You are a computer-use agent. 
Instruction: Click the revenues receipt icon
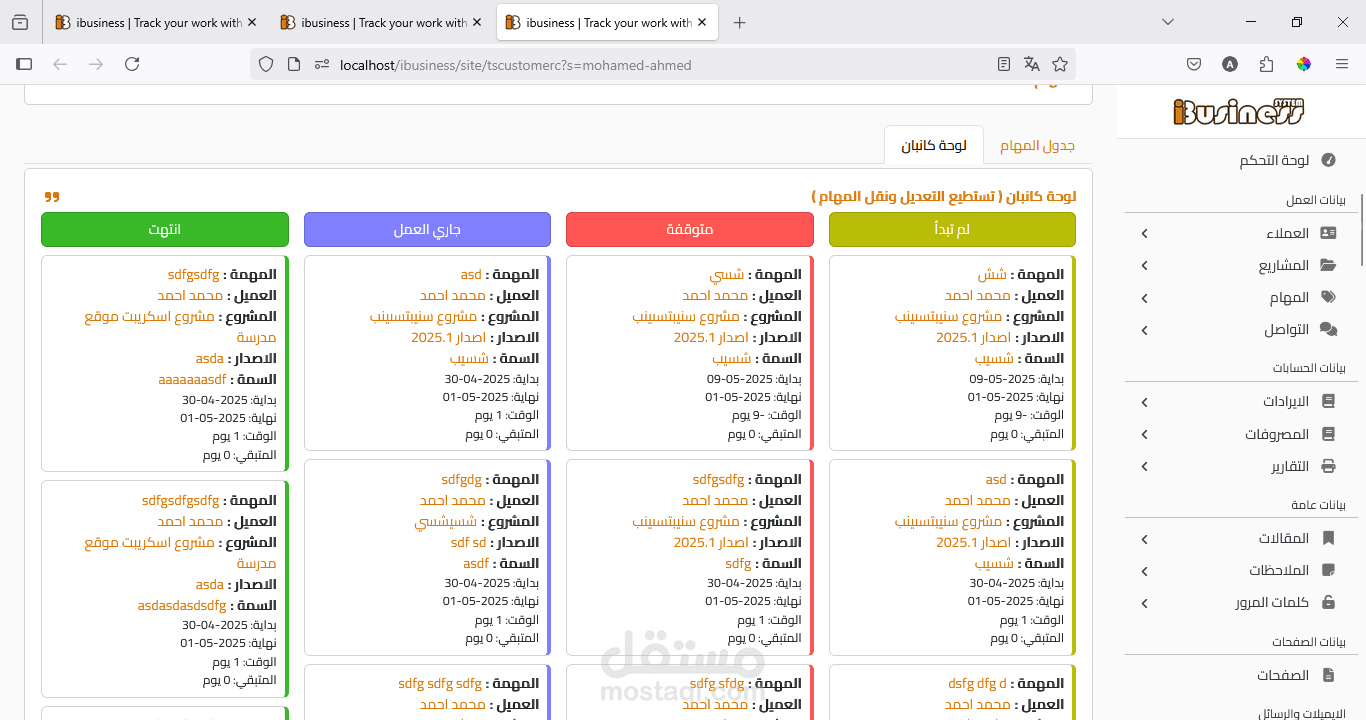click(1328, 402)
